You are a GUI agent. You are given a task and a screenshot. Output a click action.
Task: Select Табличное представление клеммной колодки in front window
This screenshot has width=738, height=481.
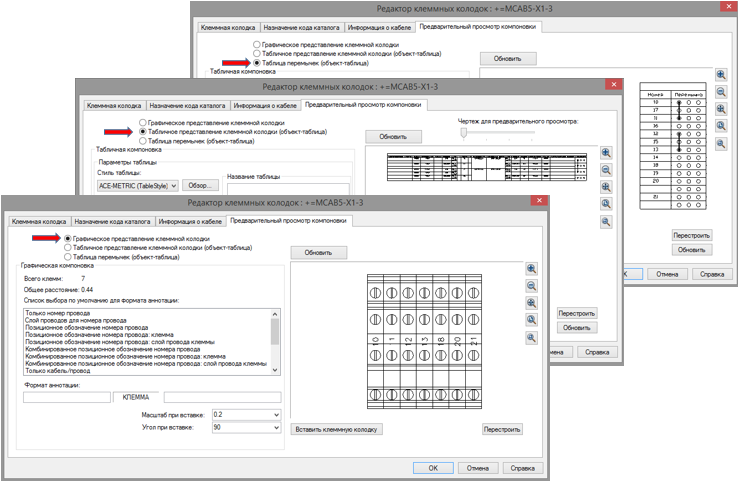point(68,248)
